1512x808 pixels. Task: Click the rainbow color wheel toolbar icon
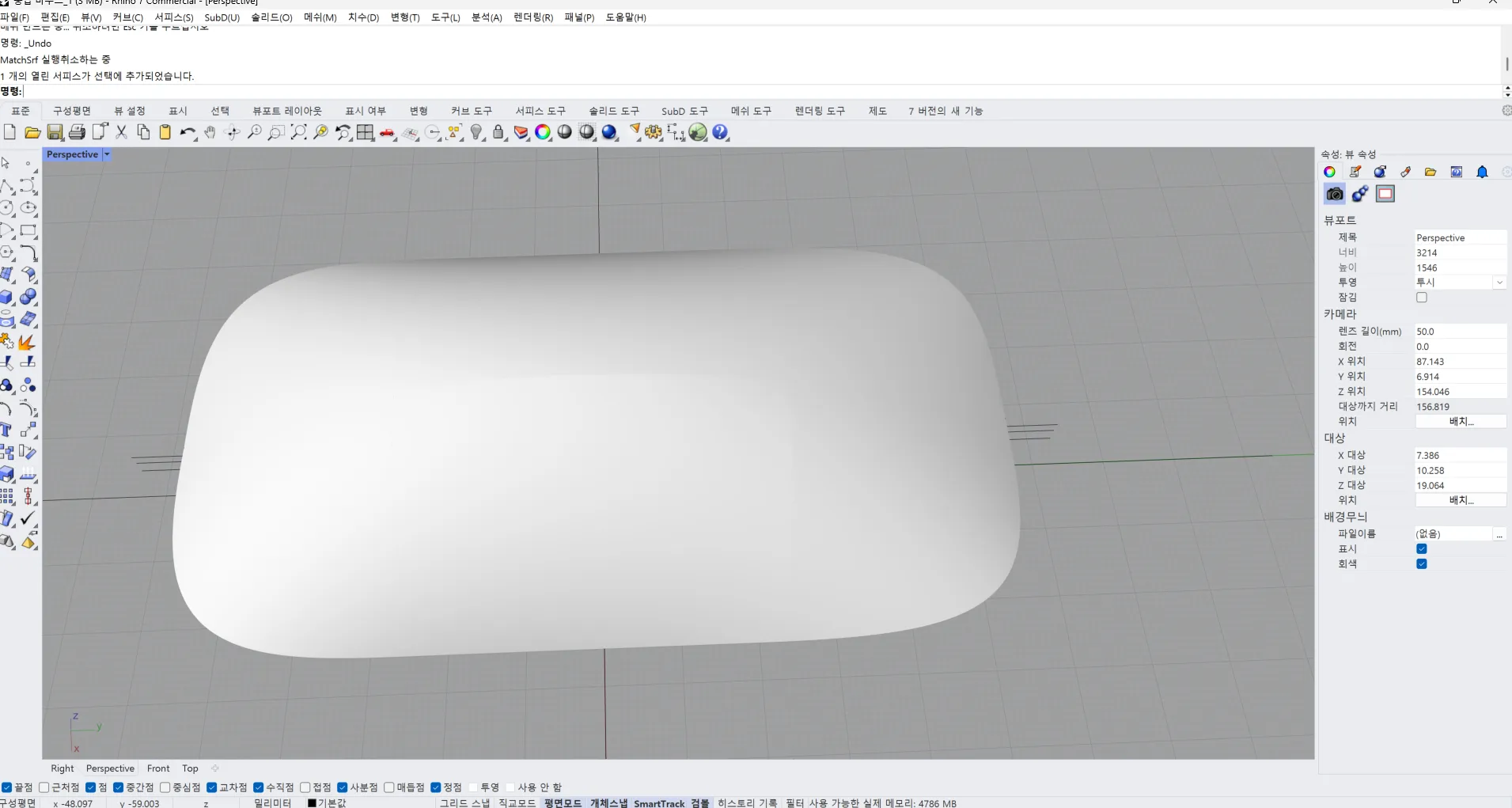tap(543, 132)
